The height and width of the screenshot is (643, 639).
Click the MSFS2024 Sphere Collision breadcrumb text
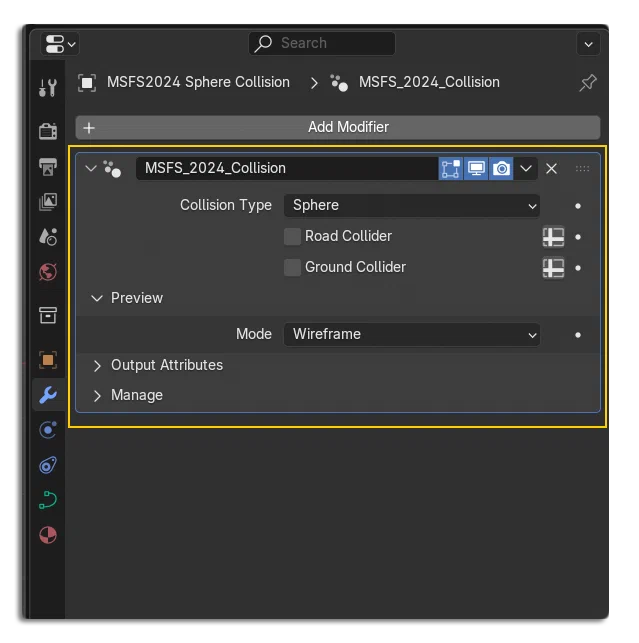[x=198, y=82]
